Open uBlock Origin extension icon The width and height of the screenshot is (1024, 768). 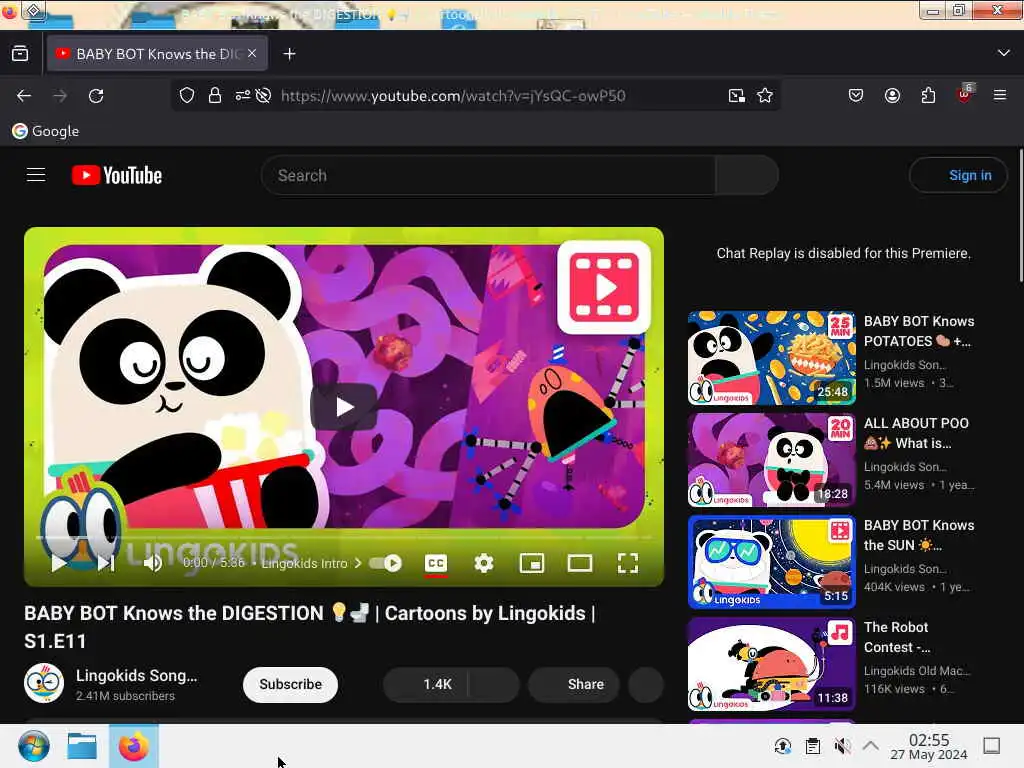tap(964, 94)
